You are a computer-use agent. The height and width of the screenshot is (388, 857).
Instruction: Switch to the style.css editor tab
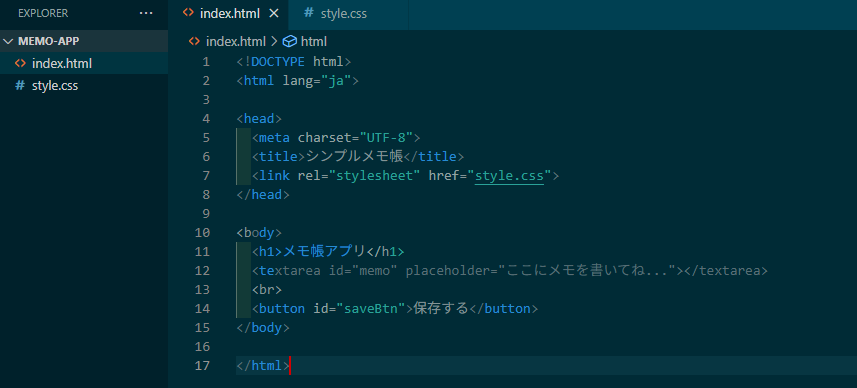[336, 14]
